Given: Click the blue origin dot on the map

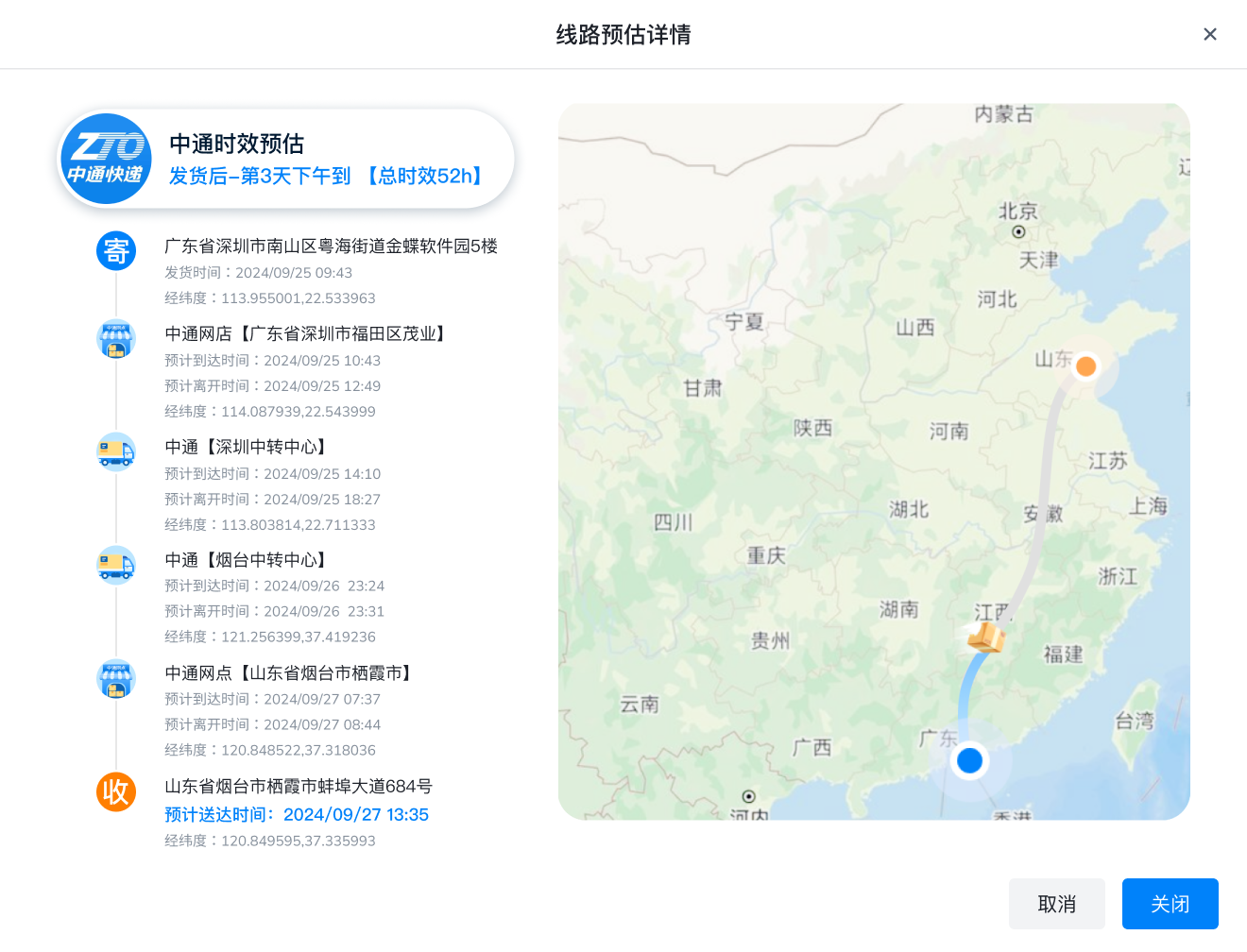Looking at the screenshot, I should click(x=970, y=760).
